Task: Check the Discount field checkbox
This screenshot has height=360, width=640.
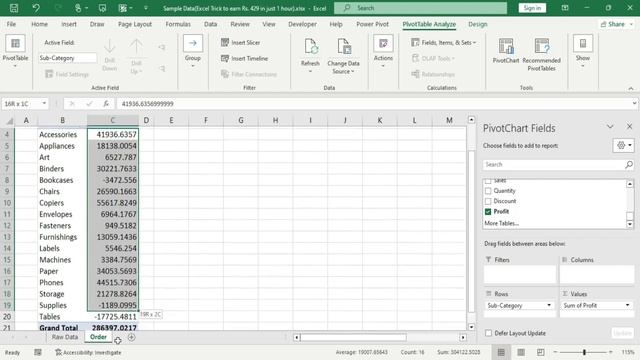Action: tap(488, 201)
